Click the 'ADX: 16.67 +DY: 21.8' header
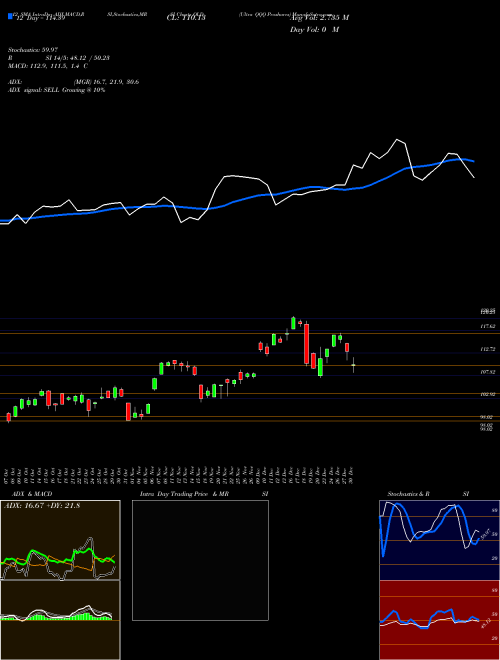This screenshot has width=500, height=660. click(42, 505)
